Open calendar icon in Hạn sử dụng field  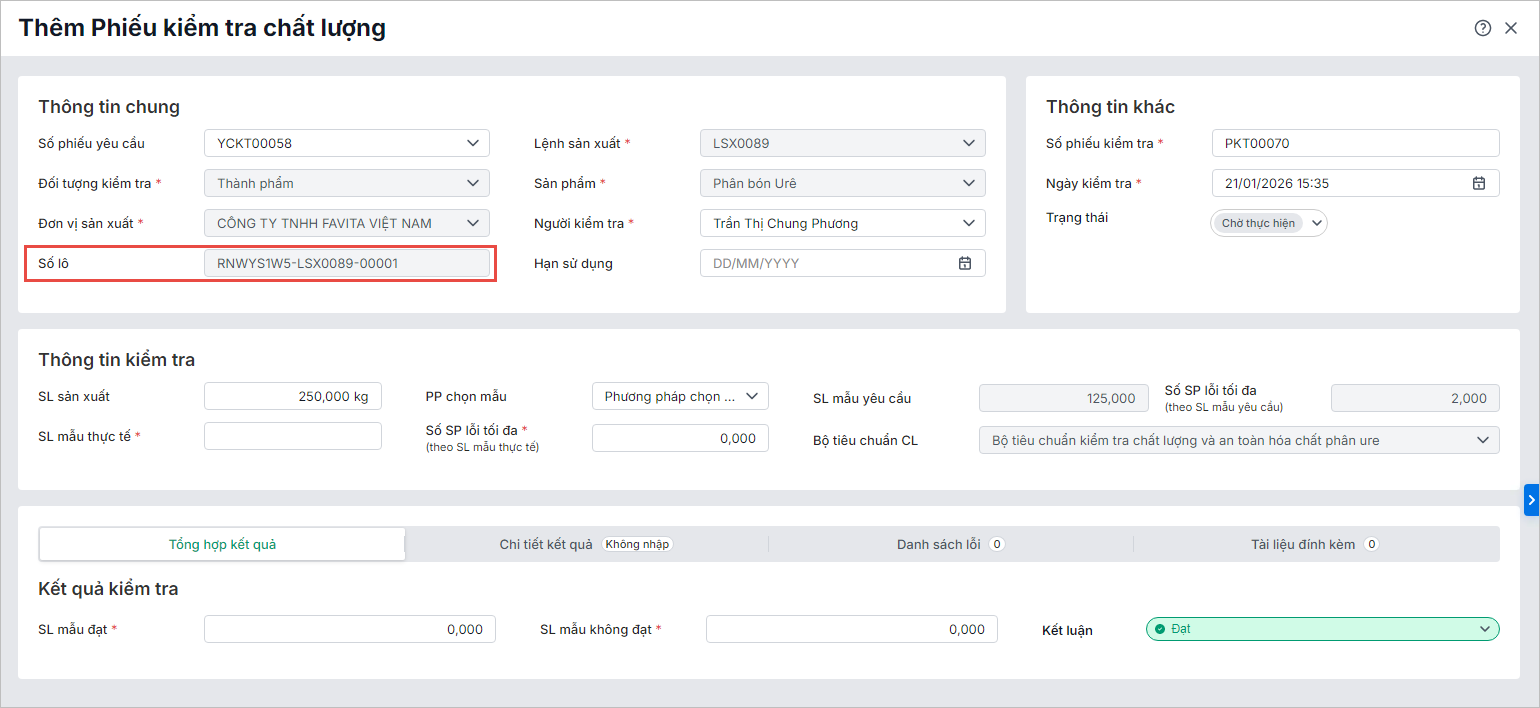tap(965, 263)
